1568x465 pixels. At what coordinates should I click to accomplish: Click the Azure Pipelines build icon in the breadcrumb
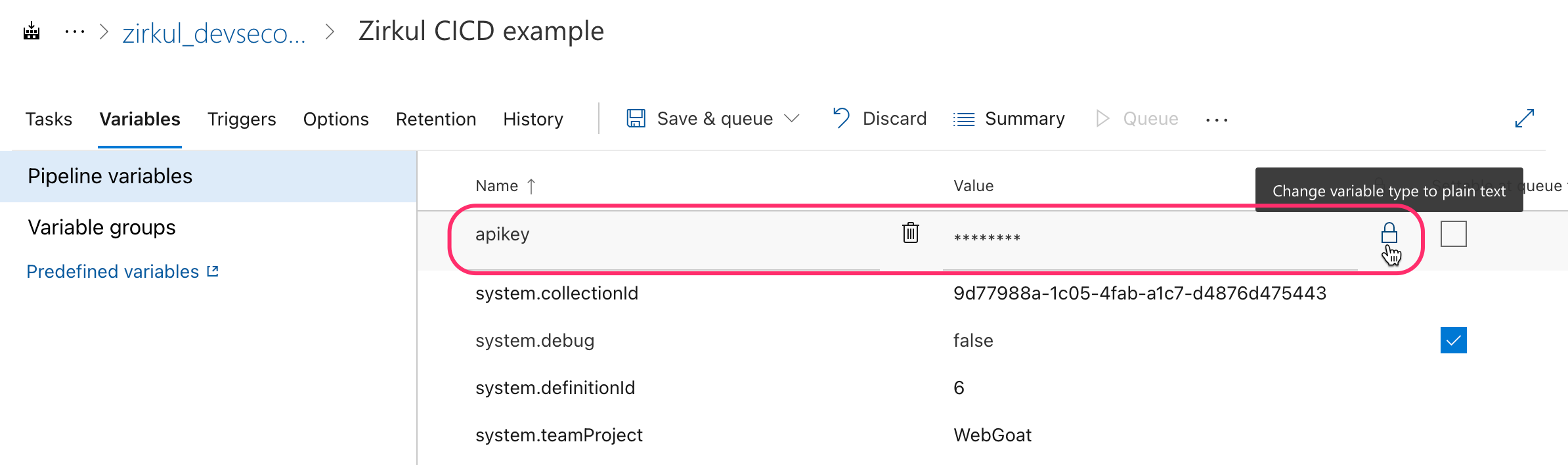(x=32, y=31)
